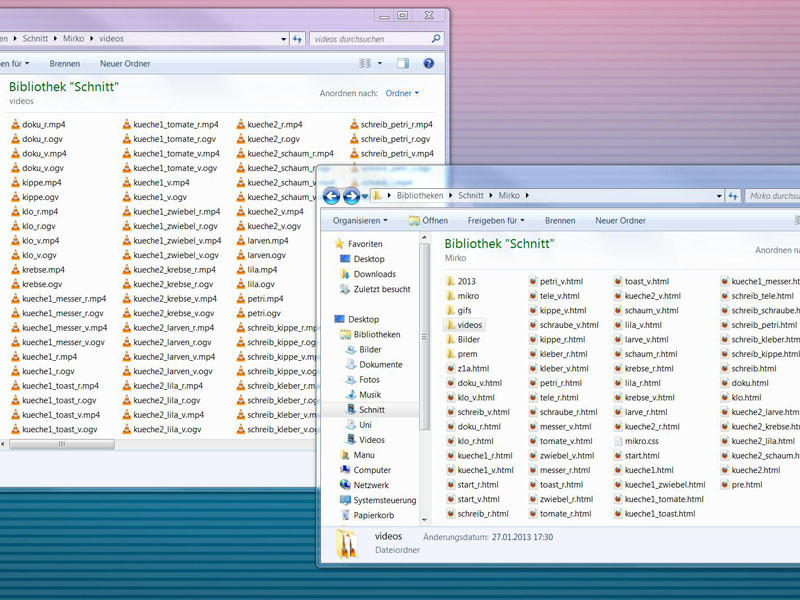Click the horizontal scrollbar in videos window
Screen dimensions: 800x600
point(60,444)
